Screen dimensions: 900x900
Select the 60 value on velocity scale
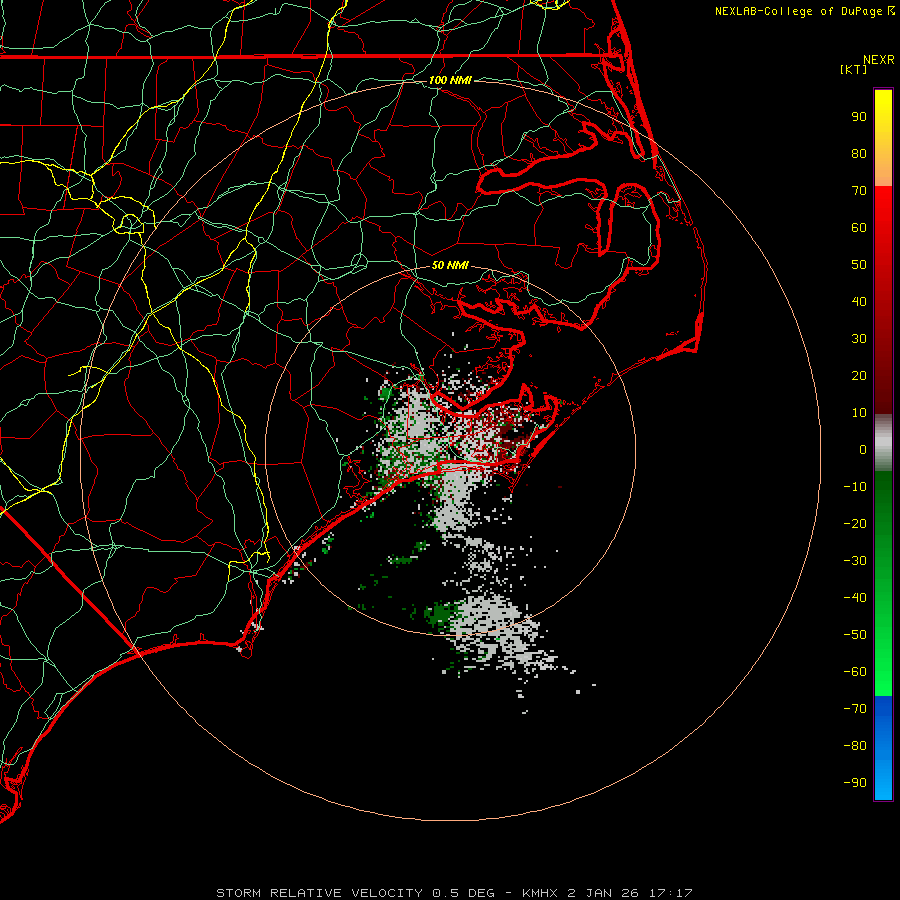(x=859, y=228)
